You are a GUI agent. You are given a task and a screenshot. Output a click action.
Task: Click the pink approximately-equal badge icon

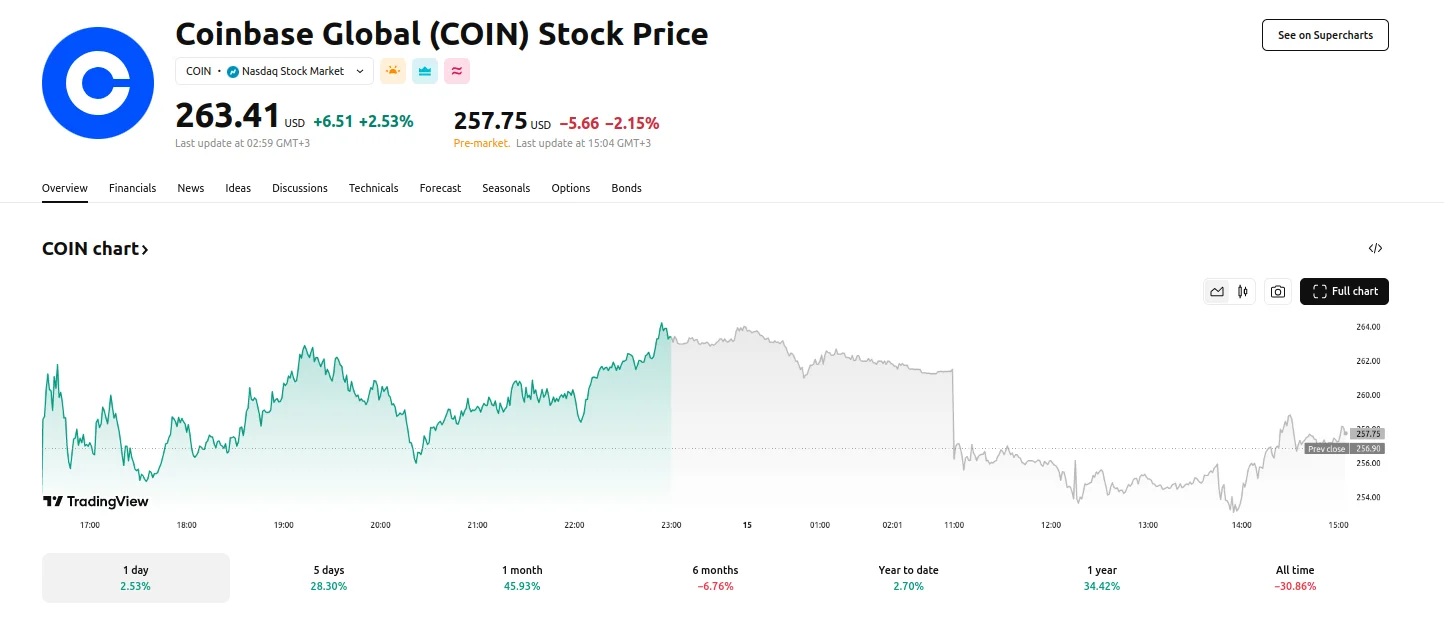[x=457, y=71]
